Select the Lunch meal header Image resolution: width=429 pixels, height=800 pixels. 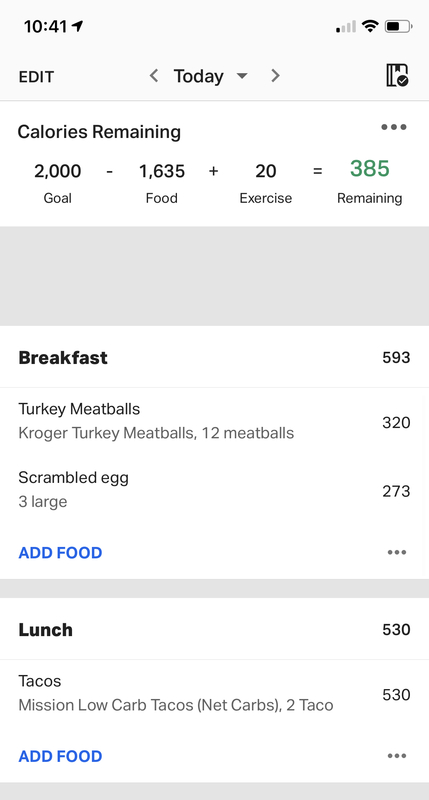[x=214, y=629]
